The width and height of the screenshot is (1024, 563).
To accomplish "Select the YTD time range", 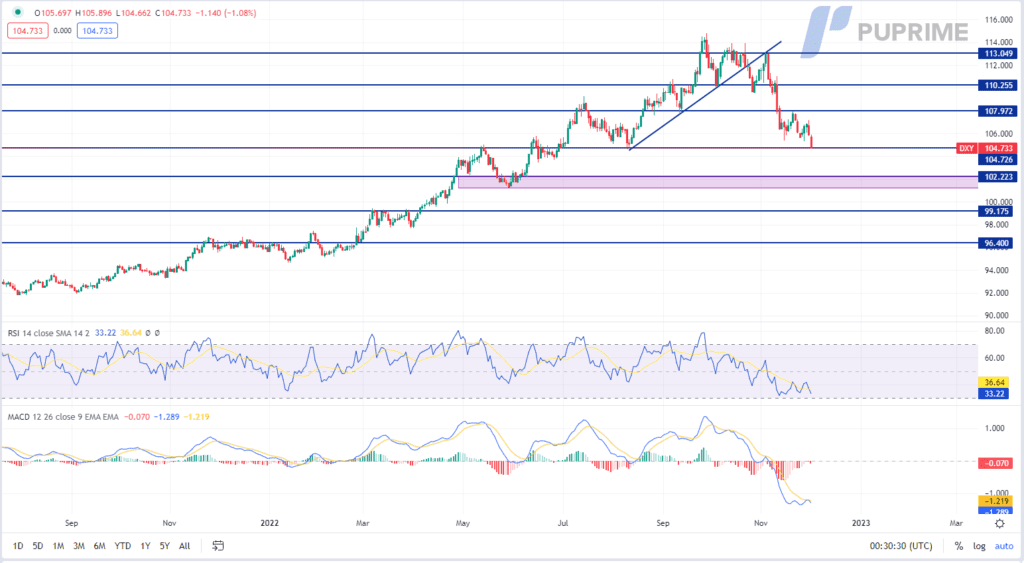I will [122, 546].
